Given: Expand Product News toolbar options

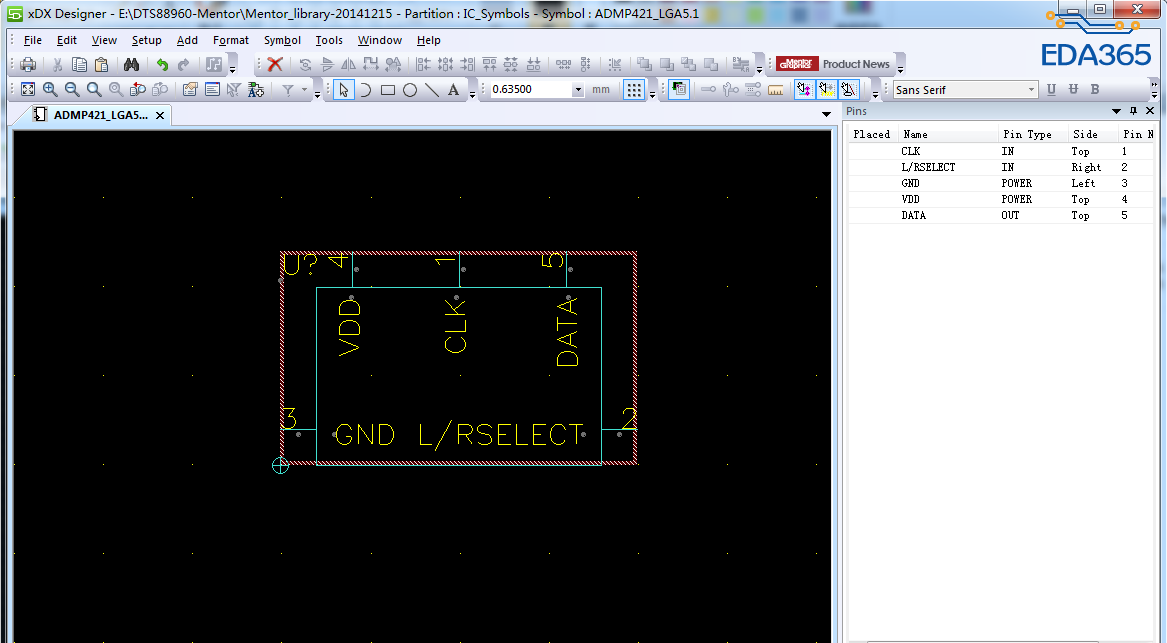Looking at the screenshot, I should [x=900, y=68].
